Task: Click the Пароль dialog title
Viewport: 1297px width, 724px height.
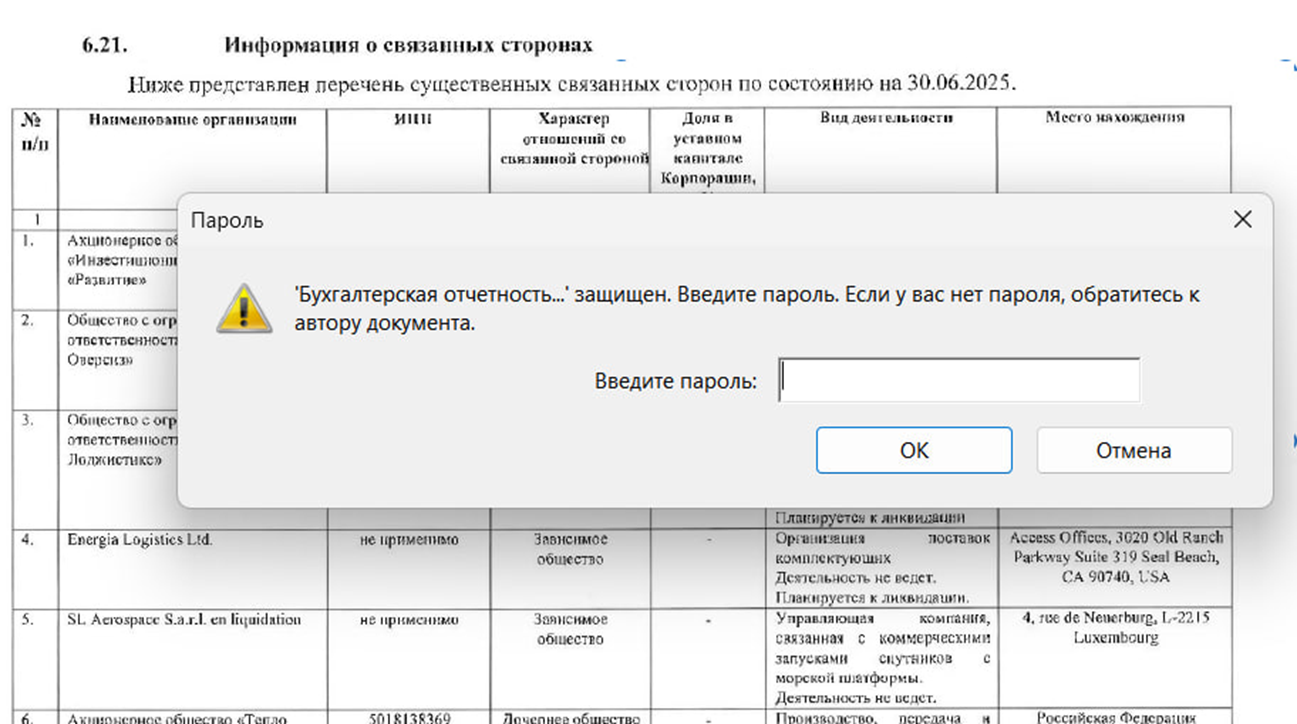Action: point(227,221)
